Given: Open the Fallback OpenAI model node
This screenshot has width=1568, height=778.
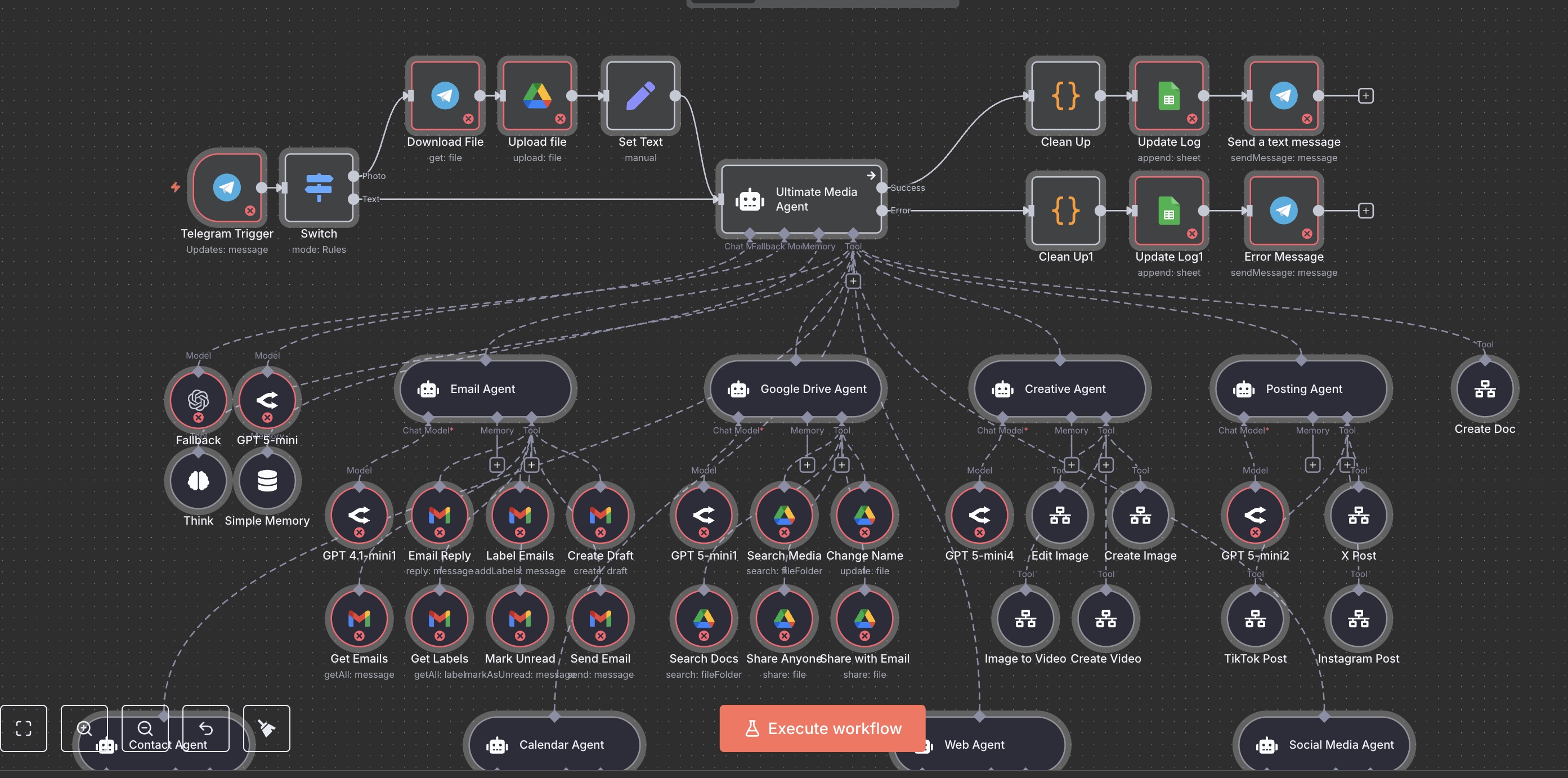Looking at the screenshot, I should tap(198, 399).
